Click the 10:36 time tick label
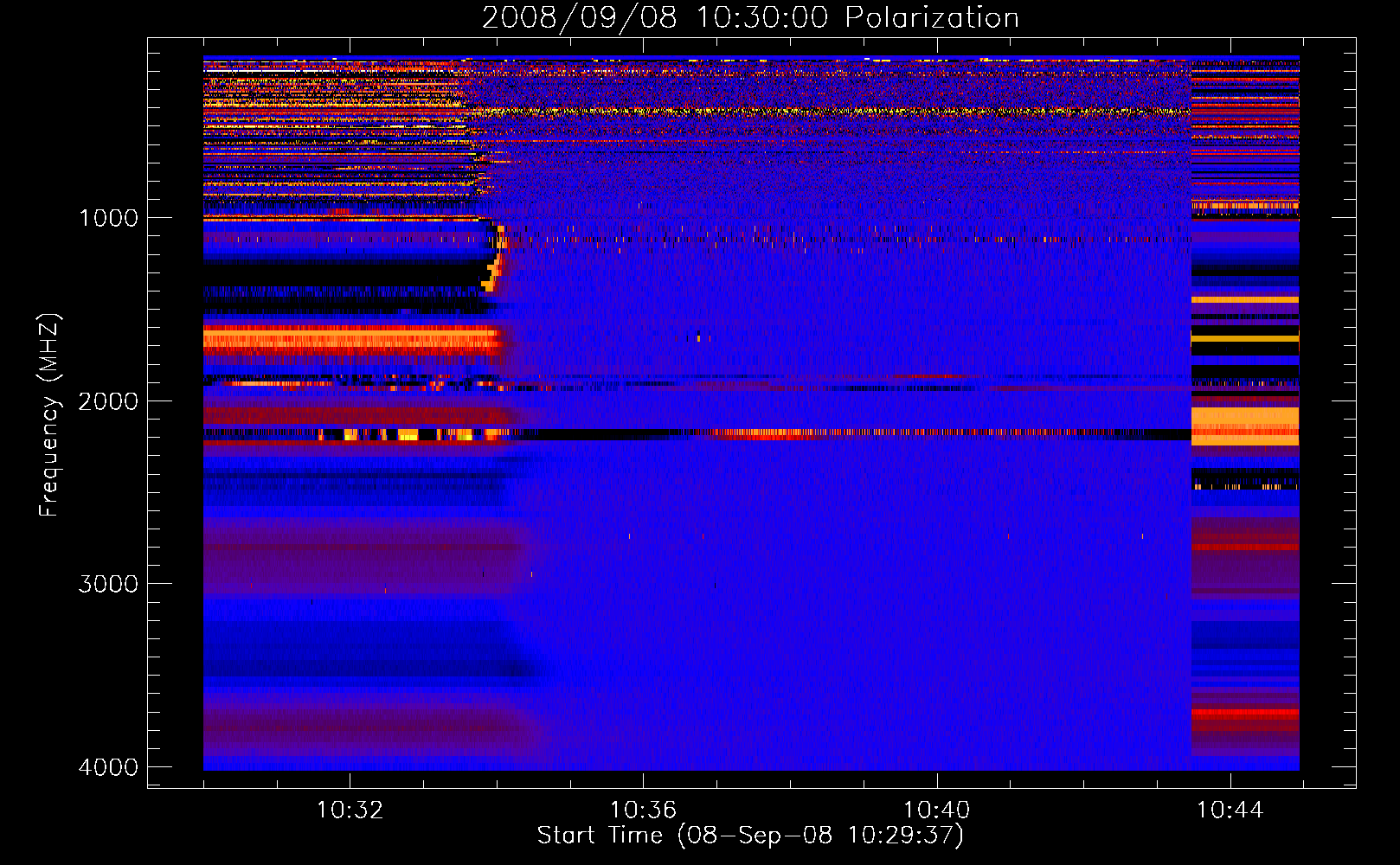1400x865 pixels. tap(643, 811)
